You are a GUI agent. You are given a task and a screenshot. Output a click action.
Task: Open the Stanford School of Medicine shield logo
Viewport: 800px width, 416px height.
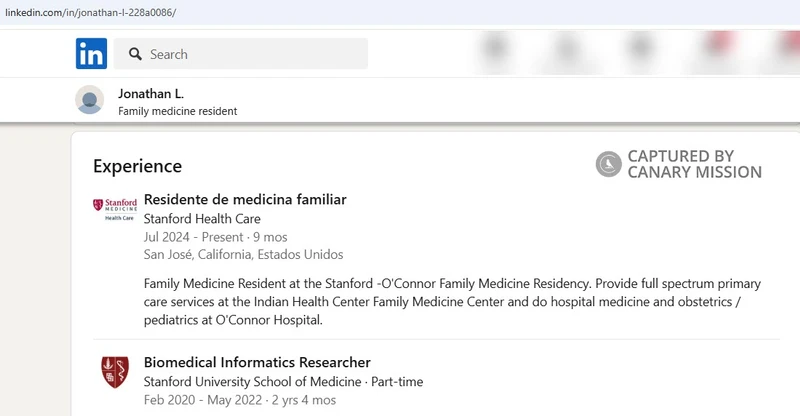pyautogui.click(x=115, y=372)
